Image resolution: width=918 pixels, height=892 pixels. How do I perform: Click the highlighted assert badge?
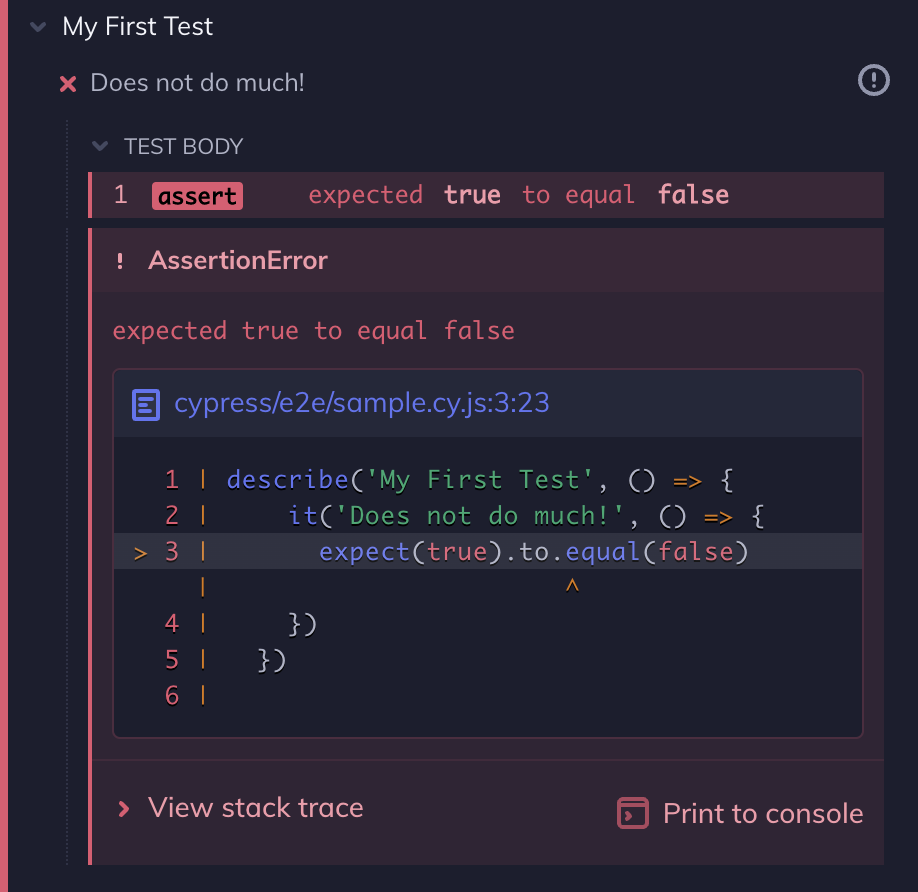pos(197,195)
